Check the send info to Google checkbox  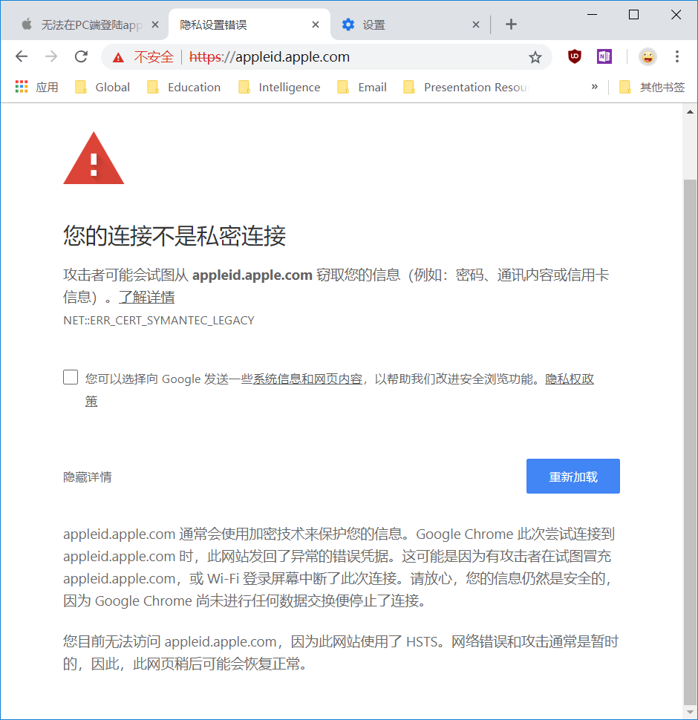(x=70, y=377)
